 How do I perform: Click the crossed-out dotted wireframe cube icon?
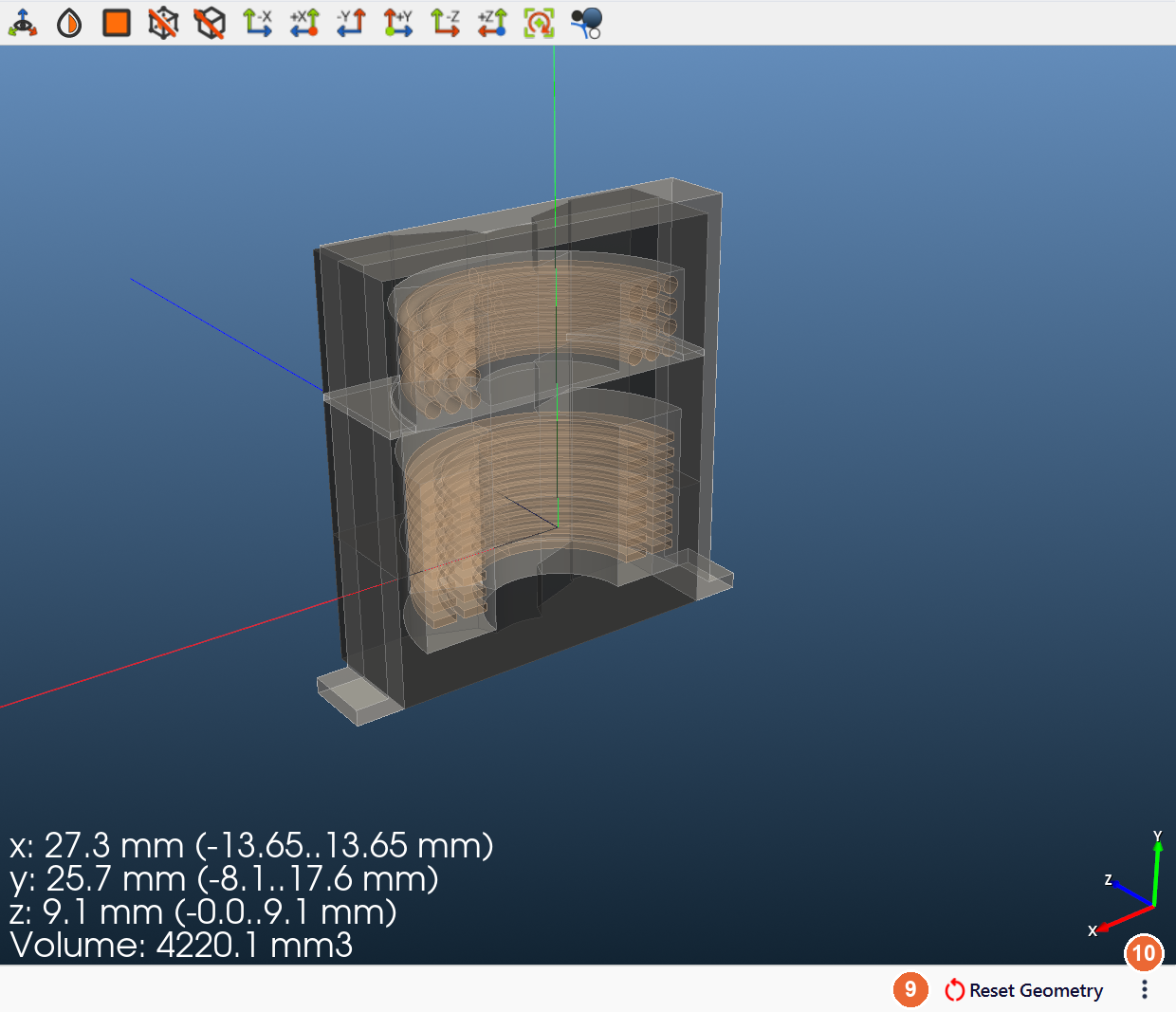pos(163,23)
